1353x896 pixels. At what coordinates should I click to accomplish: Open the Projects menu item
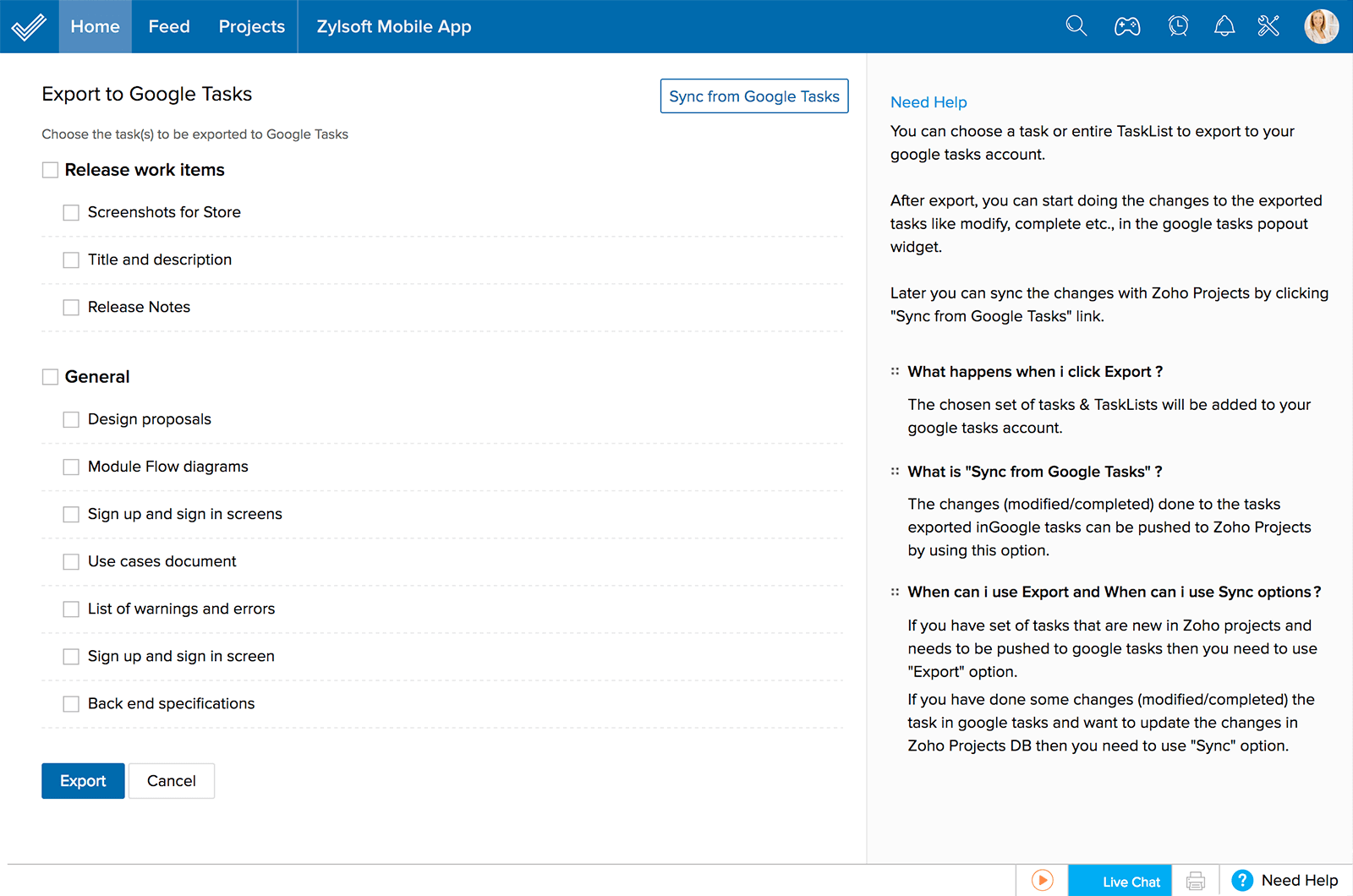[x=251, y=26]
